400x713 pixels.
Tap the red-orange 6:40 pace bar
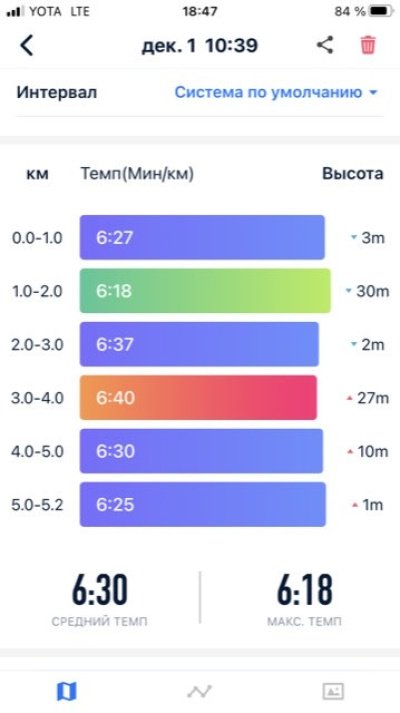(198, 397)
